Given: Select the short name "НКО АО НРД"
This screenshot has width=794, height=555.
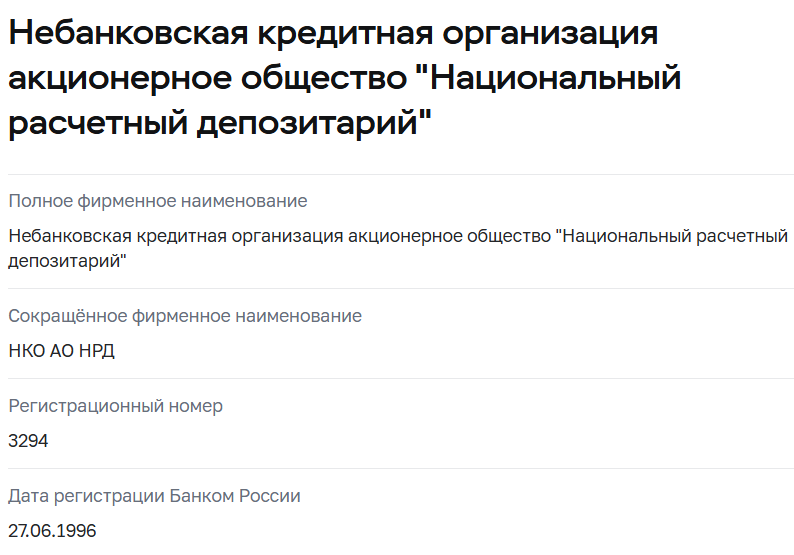Looking at the screenshot, I should tap(61, 351).
